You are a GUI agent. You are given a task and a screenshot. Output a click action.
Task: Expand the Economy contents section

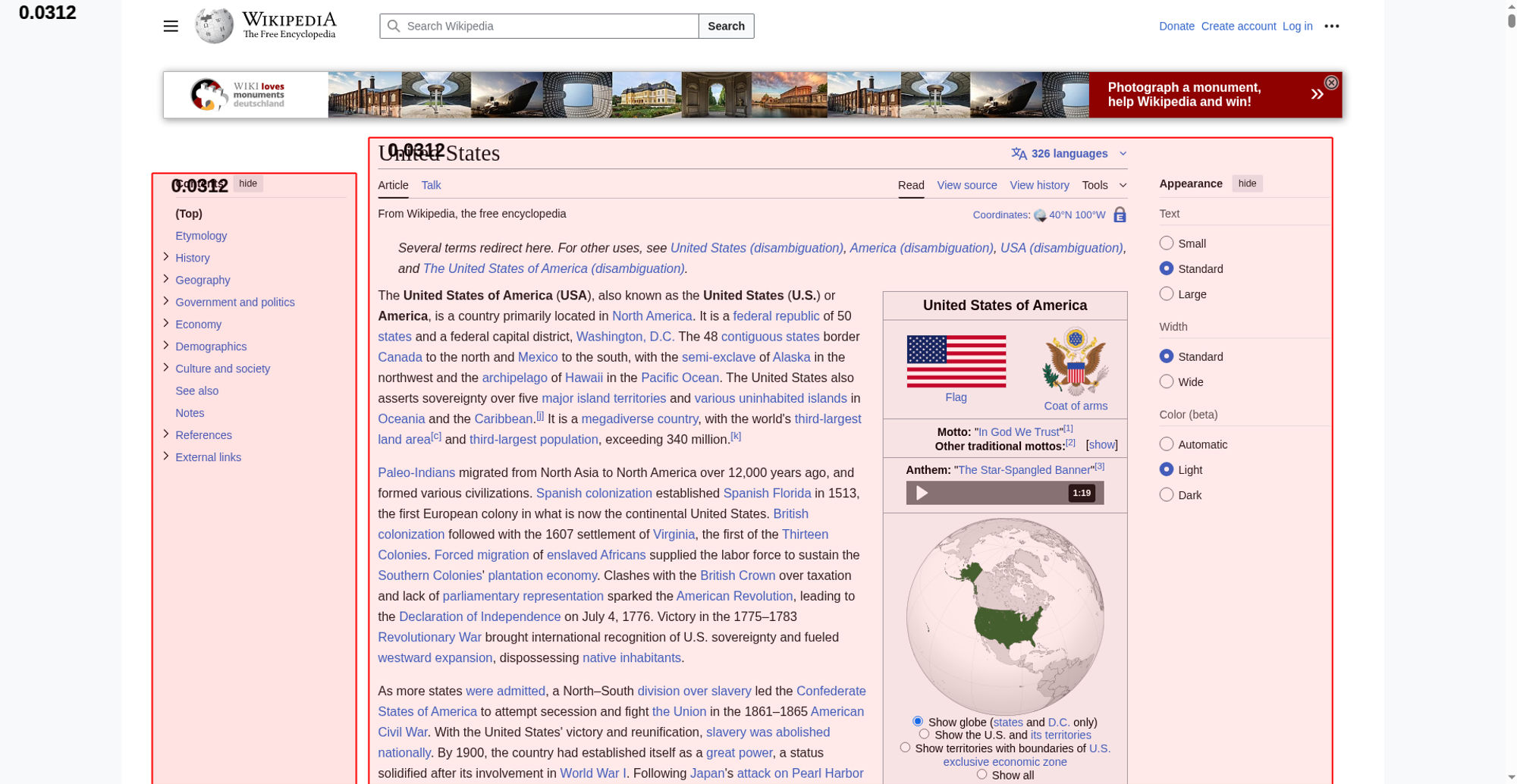(166, 323)
